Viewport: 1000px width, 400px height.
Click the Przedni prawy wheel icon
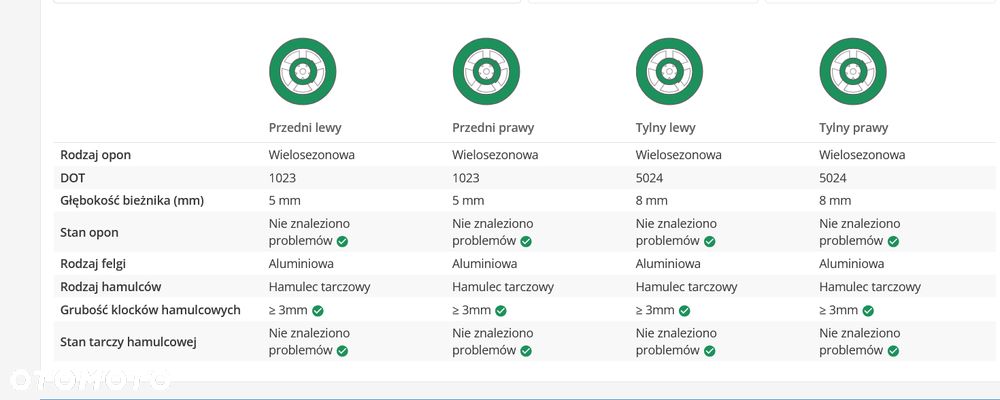tap(486, 71)
